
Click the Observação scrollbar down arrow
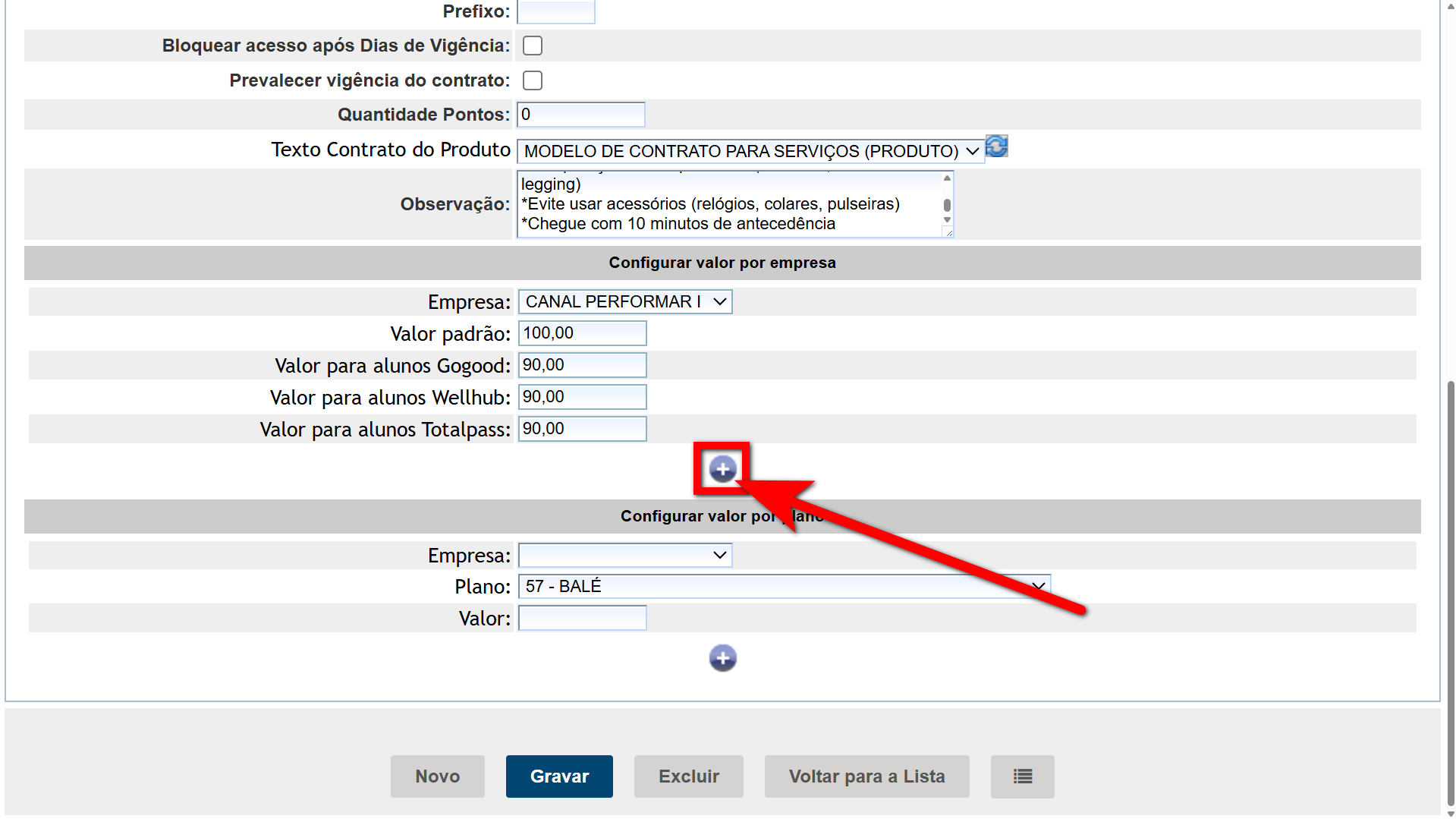(x=947, y=220)
